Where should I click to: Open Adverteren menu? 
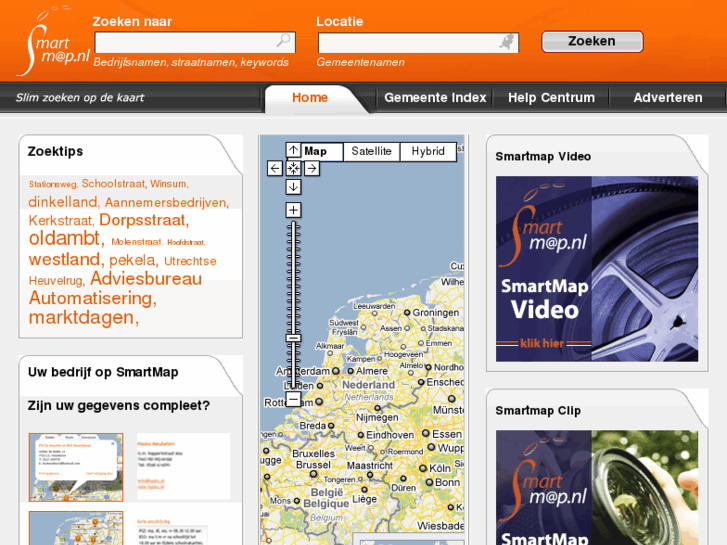pyautogui.click(x=668, y=98)
